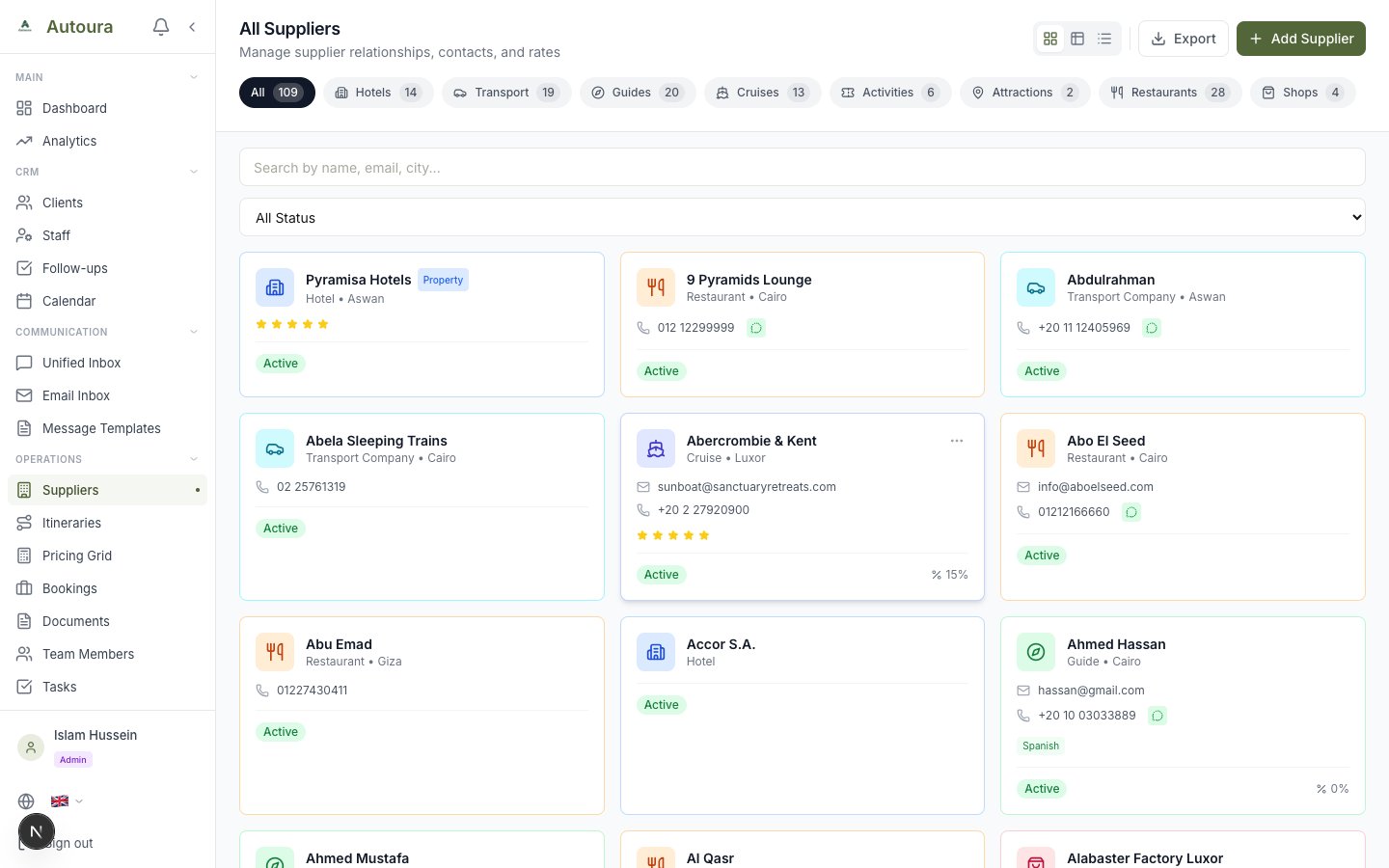Click WhatsApp icon next to Abdulrahman's phone
This screenshot has height=868, width=1389.
click(1152, 328)
